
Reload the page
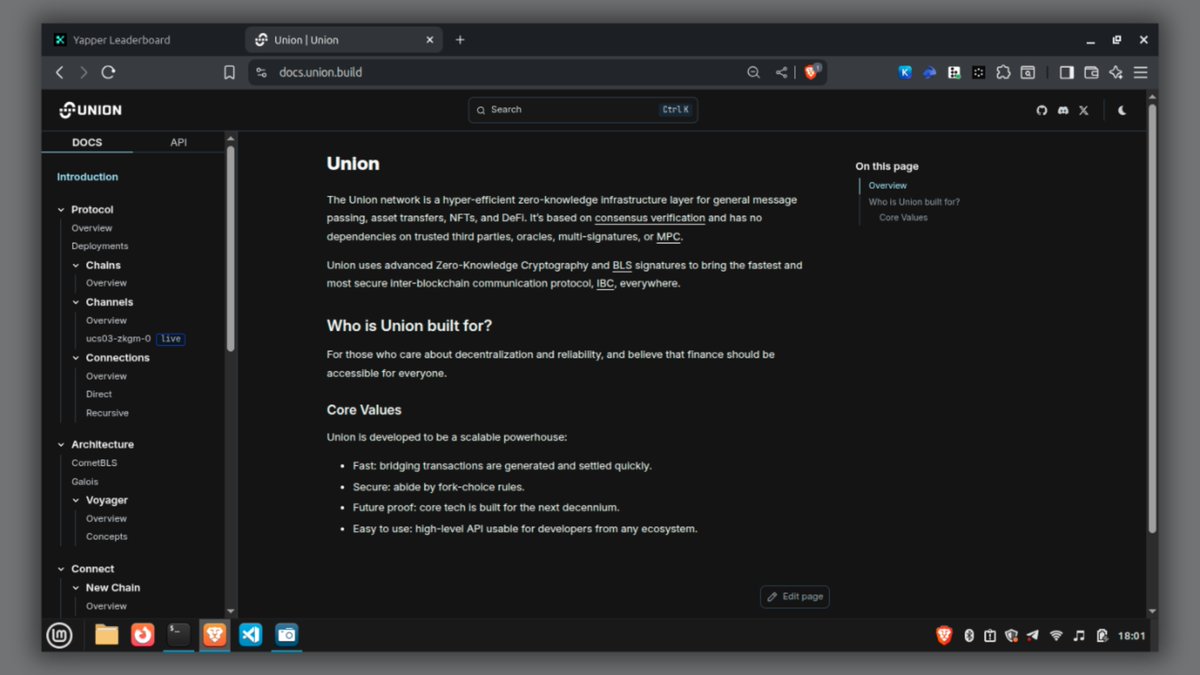tap(109, 72)
